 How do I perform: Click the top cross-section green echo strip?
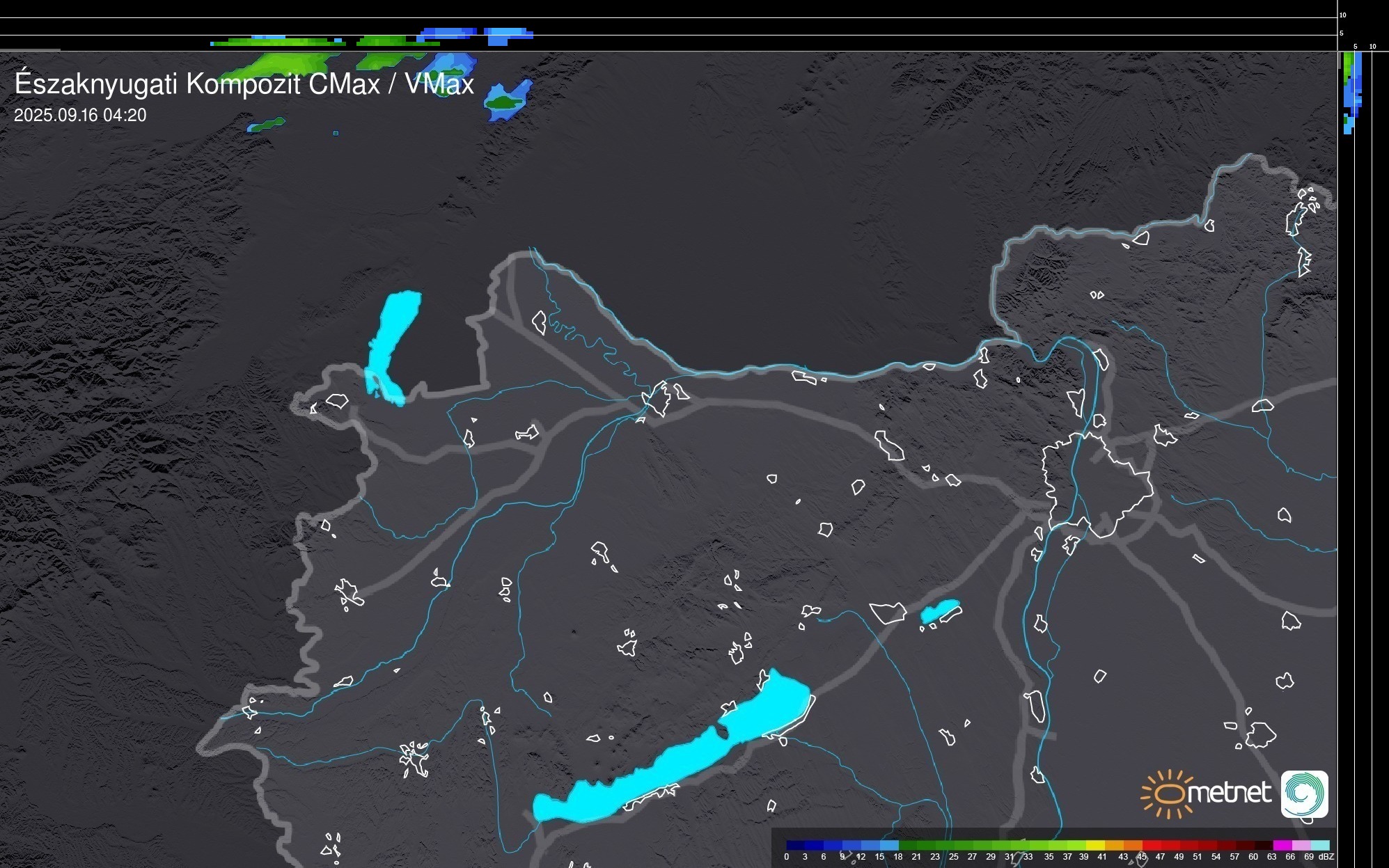tap(278, 43)
